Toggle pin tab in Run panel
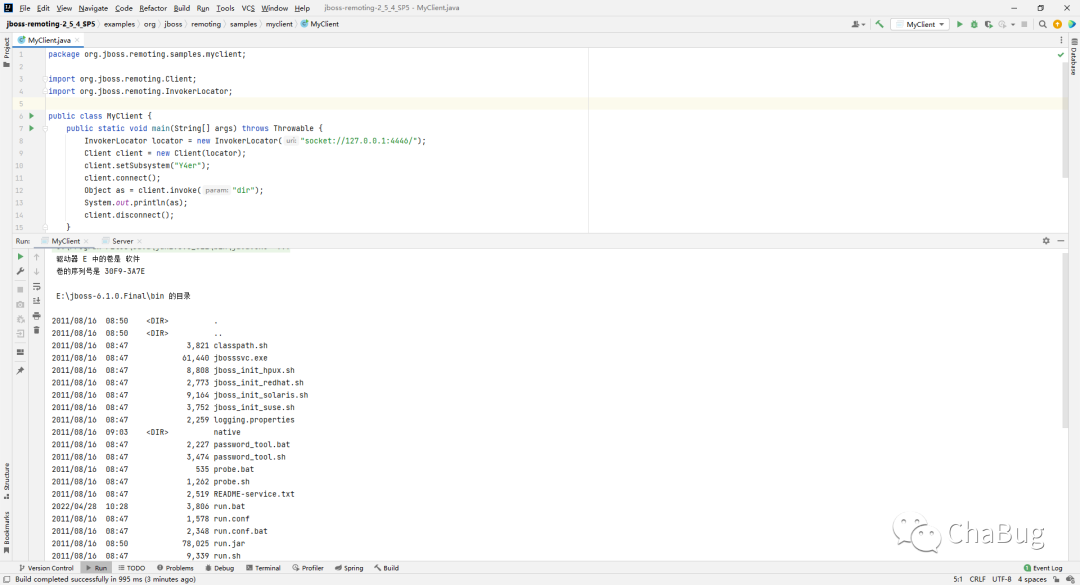Viewport: 1080px width, 585px height. click(x=20, y=371)
